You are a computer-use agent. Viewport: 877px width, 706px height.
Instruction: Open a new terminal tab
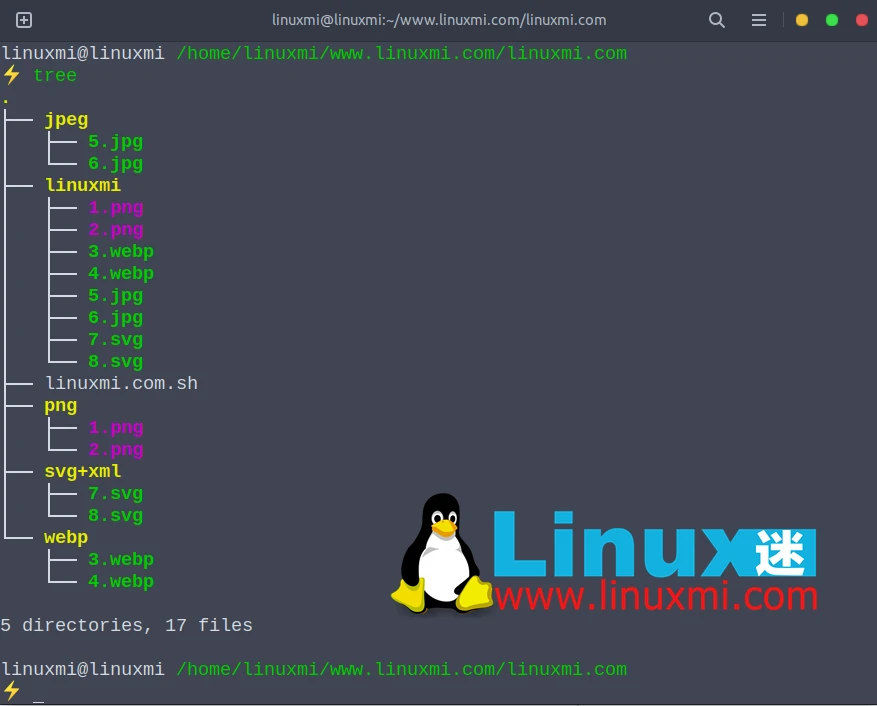pos(23,20)
